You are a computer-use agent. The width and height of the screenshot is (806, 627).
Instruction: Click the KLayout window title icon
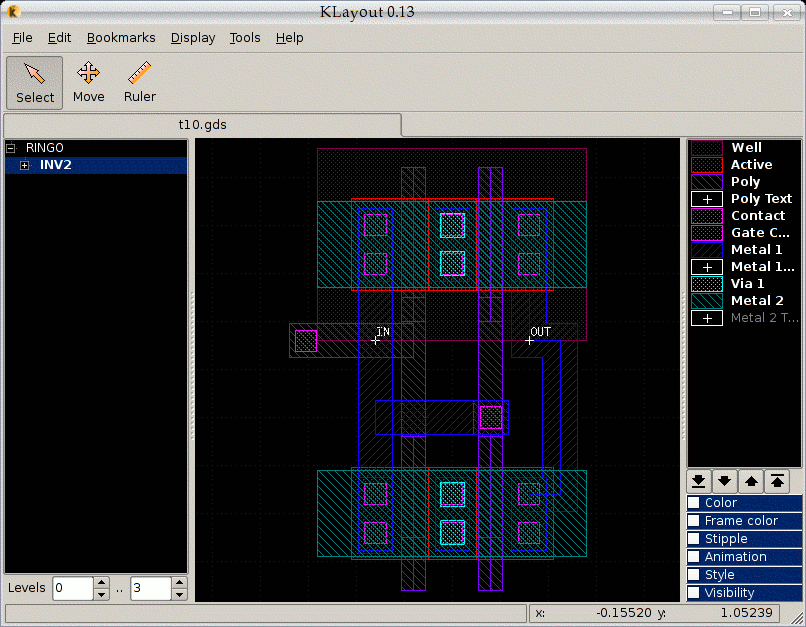coord(13,12)
